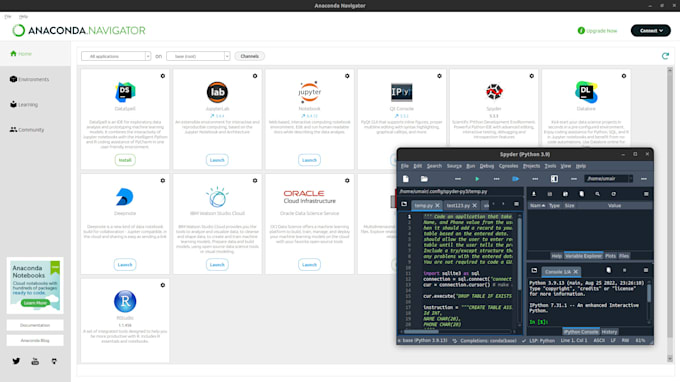Click browse tabs icon in Spyder editor

404,204
